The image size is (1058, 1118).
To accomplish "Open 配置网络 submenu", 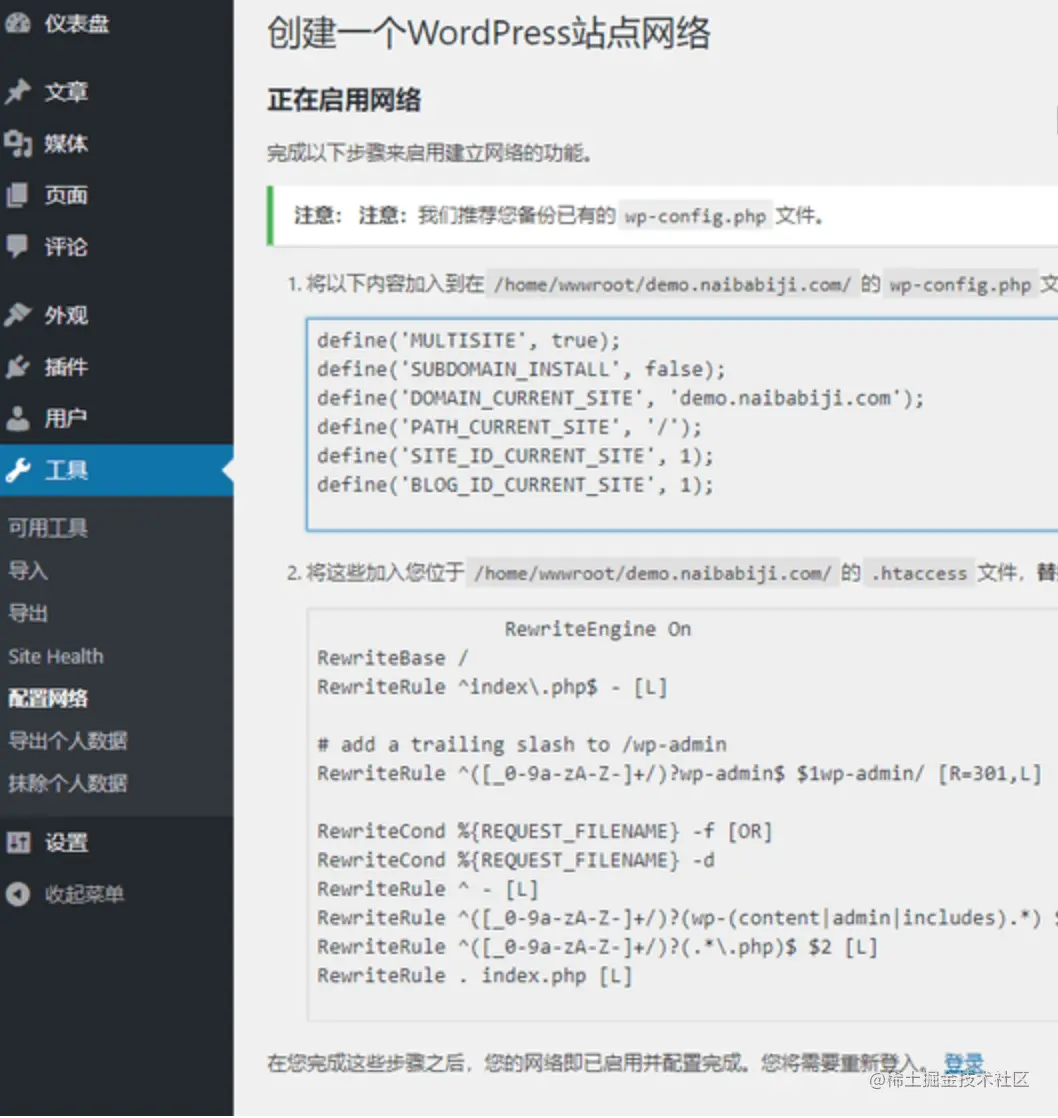I will [x=48, y=698].
